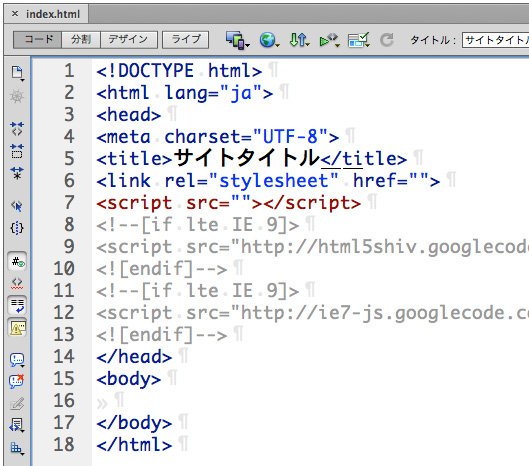Click the Select Parent Tag icon
Image resolution: width=529 pixels, height=466 pixels.
[17, 205]
